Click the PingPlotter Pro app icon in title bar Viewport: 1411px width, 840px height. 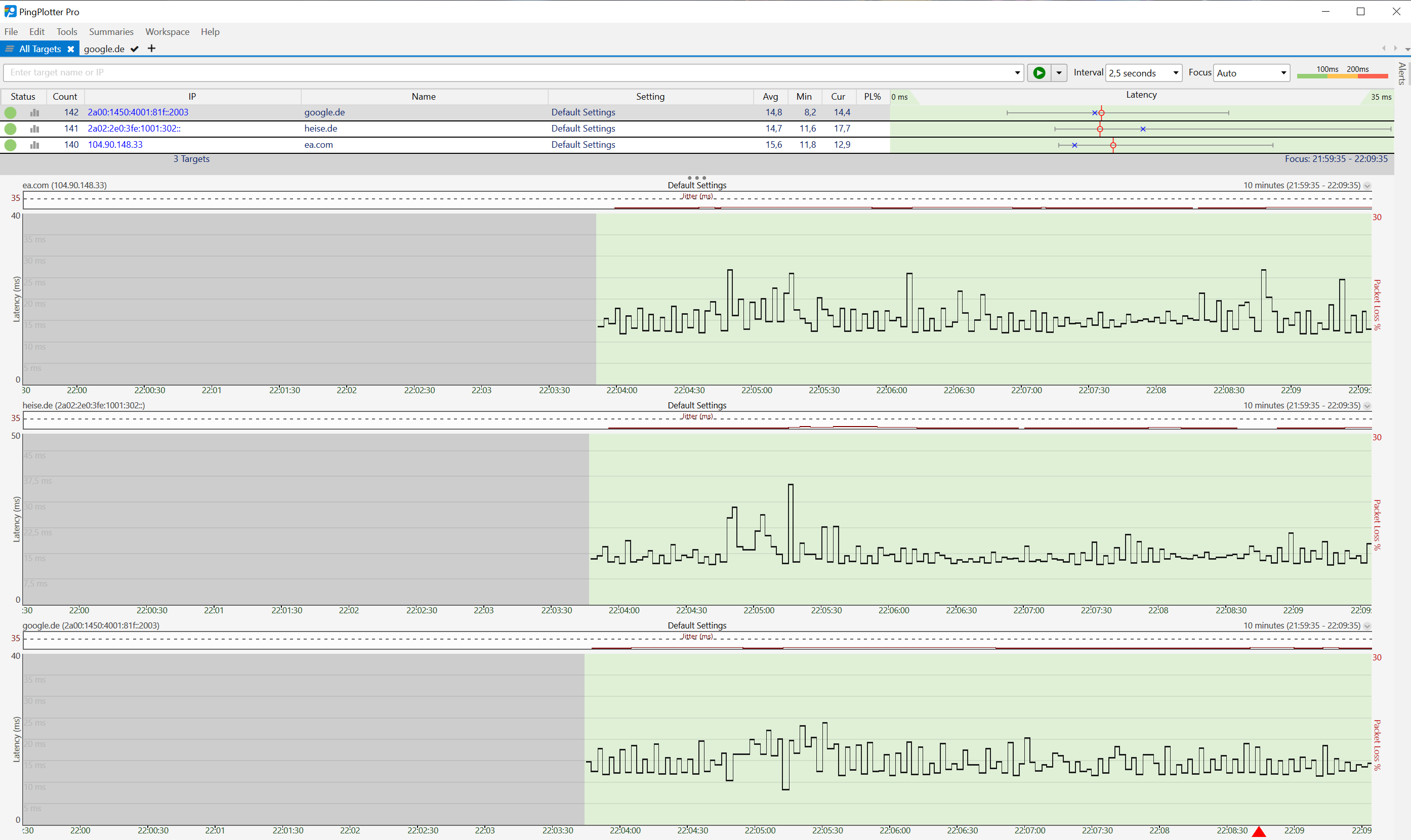[x=10, y=11]
